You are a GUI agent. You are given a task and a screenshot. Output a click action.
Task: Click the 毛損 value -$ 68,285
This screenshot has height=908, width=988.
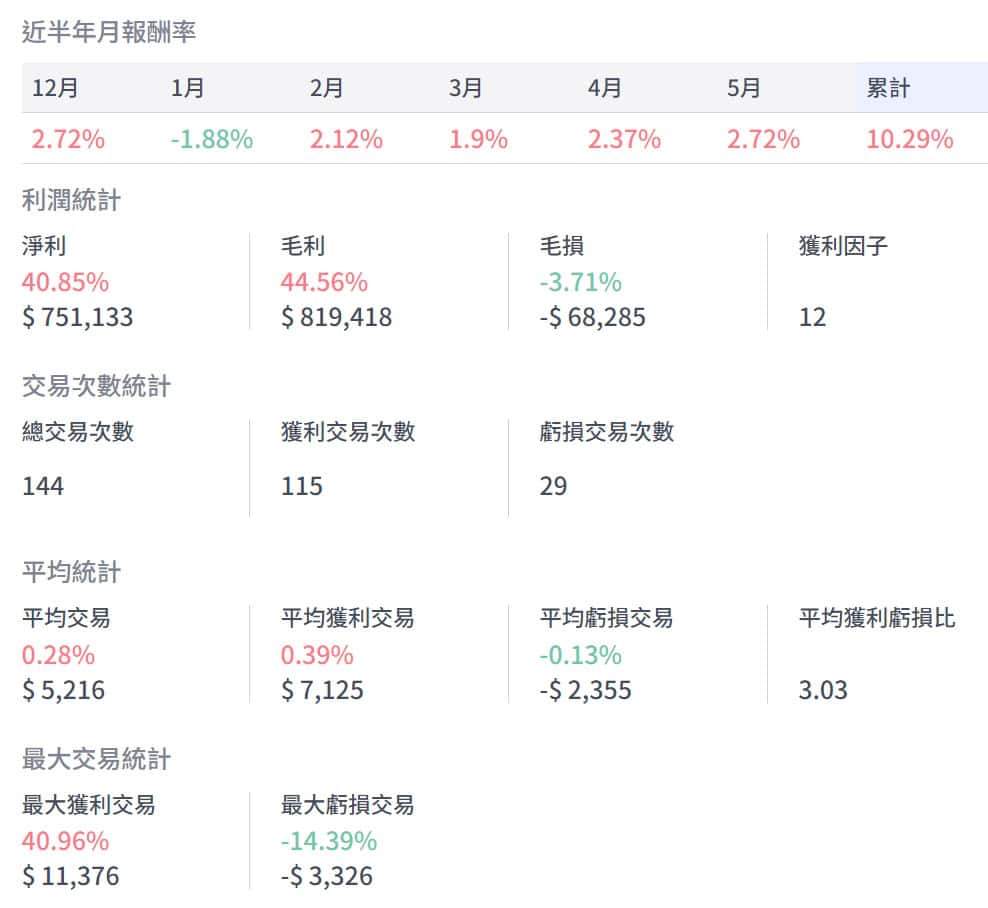[x=592, y=318]
